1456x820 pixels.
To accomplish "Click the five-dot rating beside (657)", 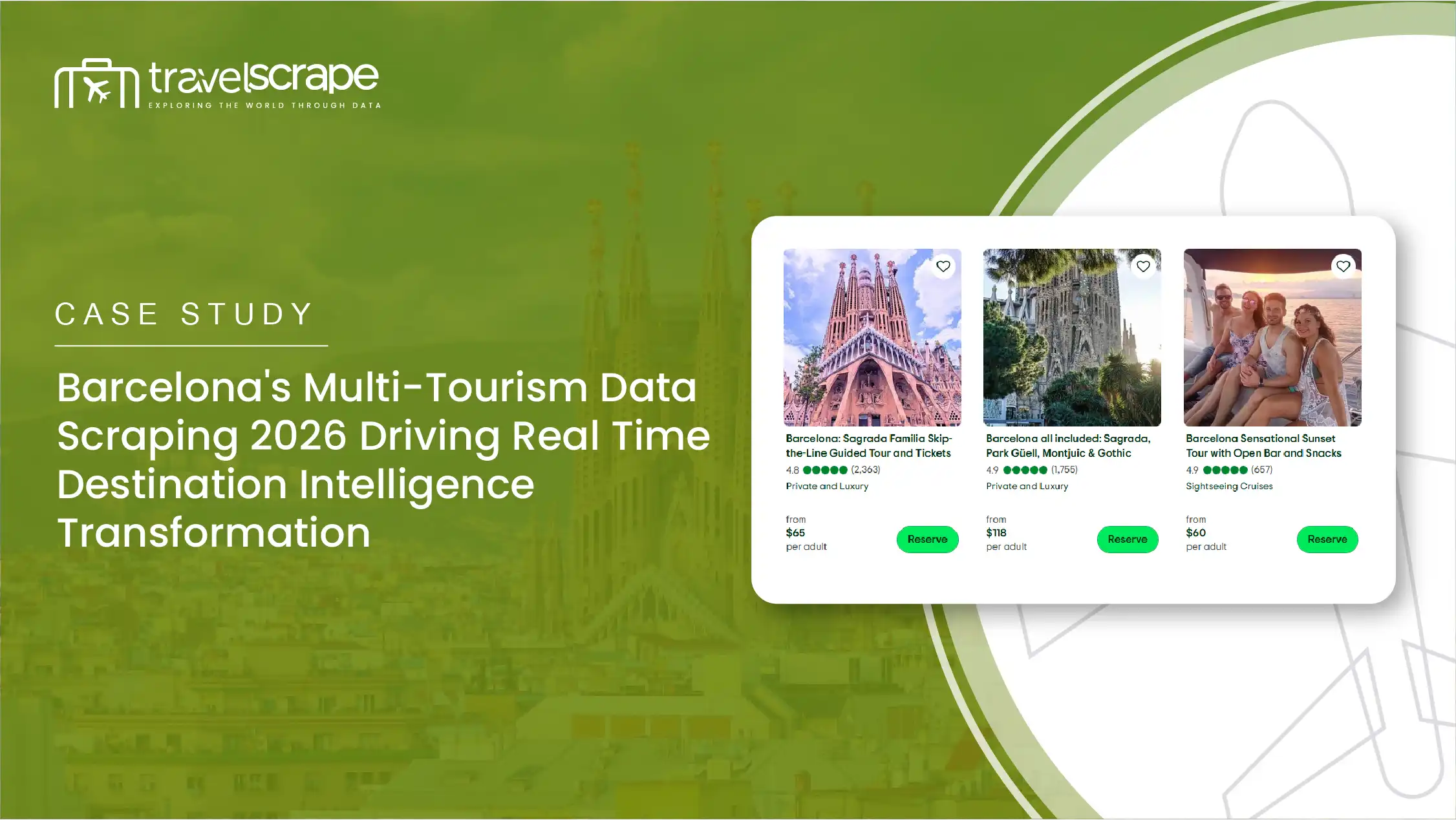I will click(x=1225, y=470).
